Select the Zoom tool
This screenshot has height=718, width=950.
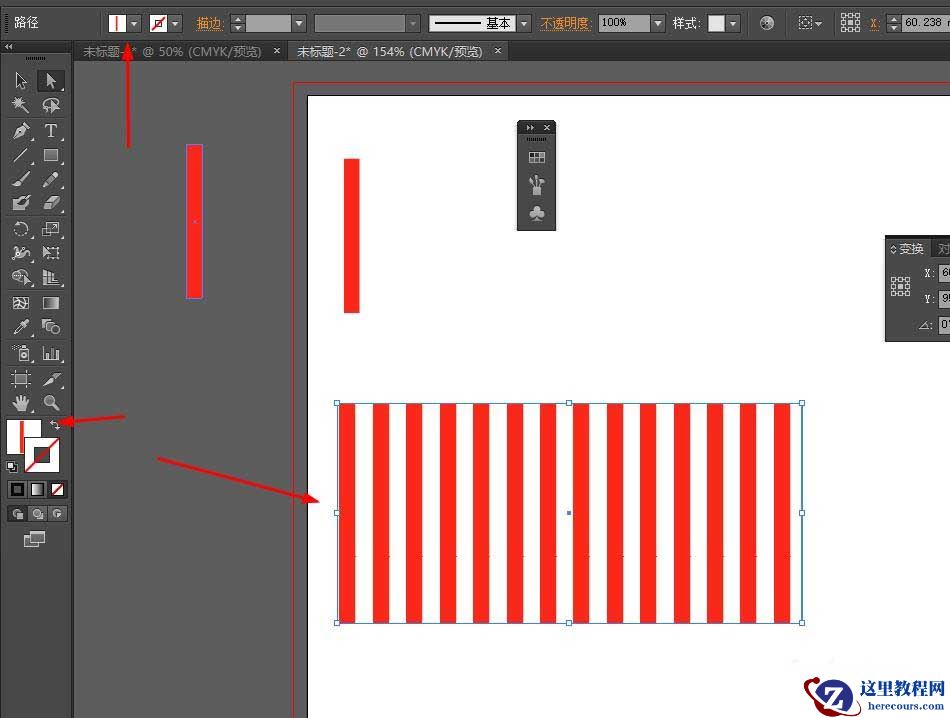pyautogui.click(x=51, y=403)
